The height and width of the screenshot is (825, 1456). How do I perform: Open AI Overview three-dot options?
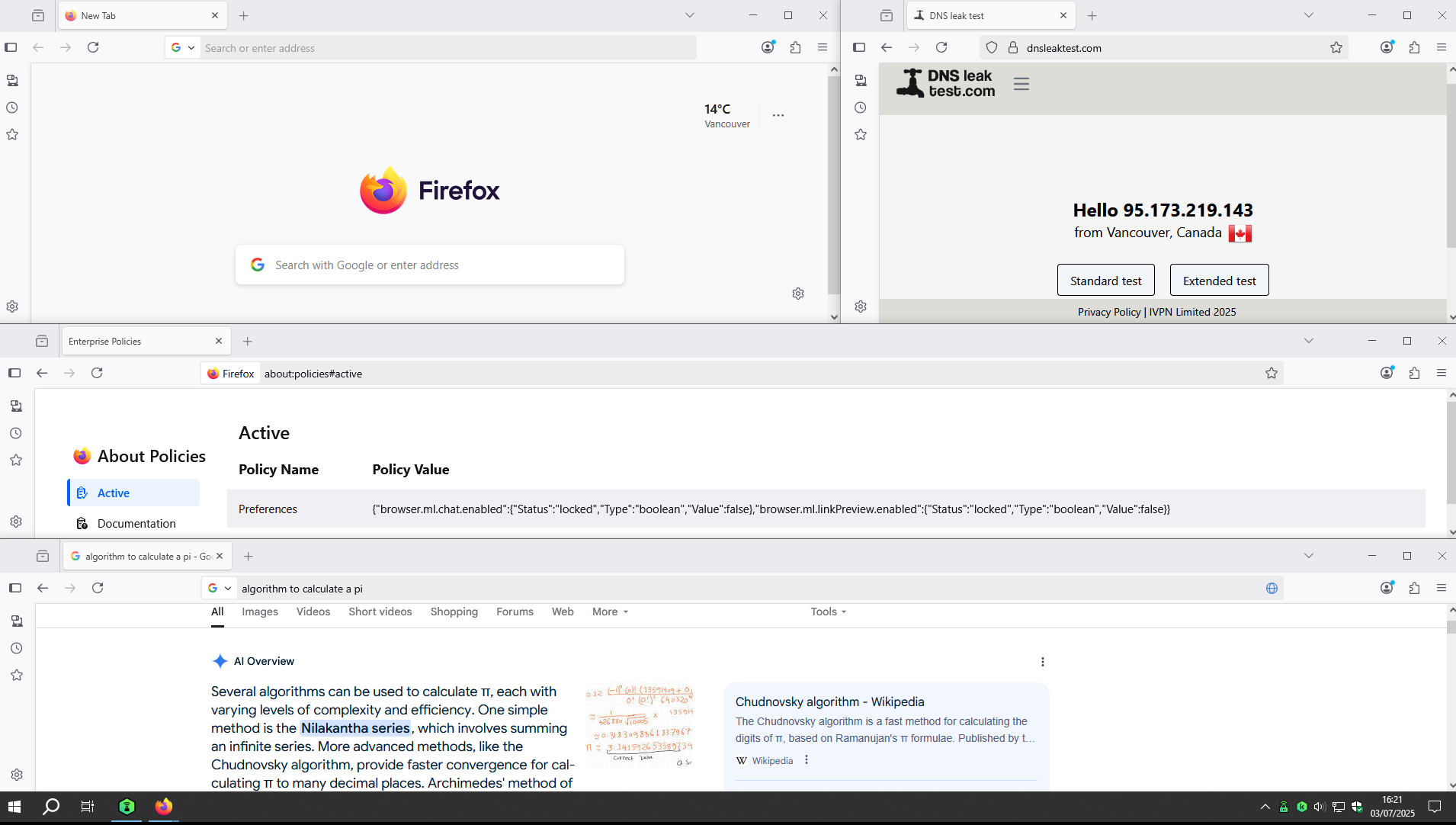pos(1043,662)
